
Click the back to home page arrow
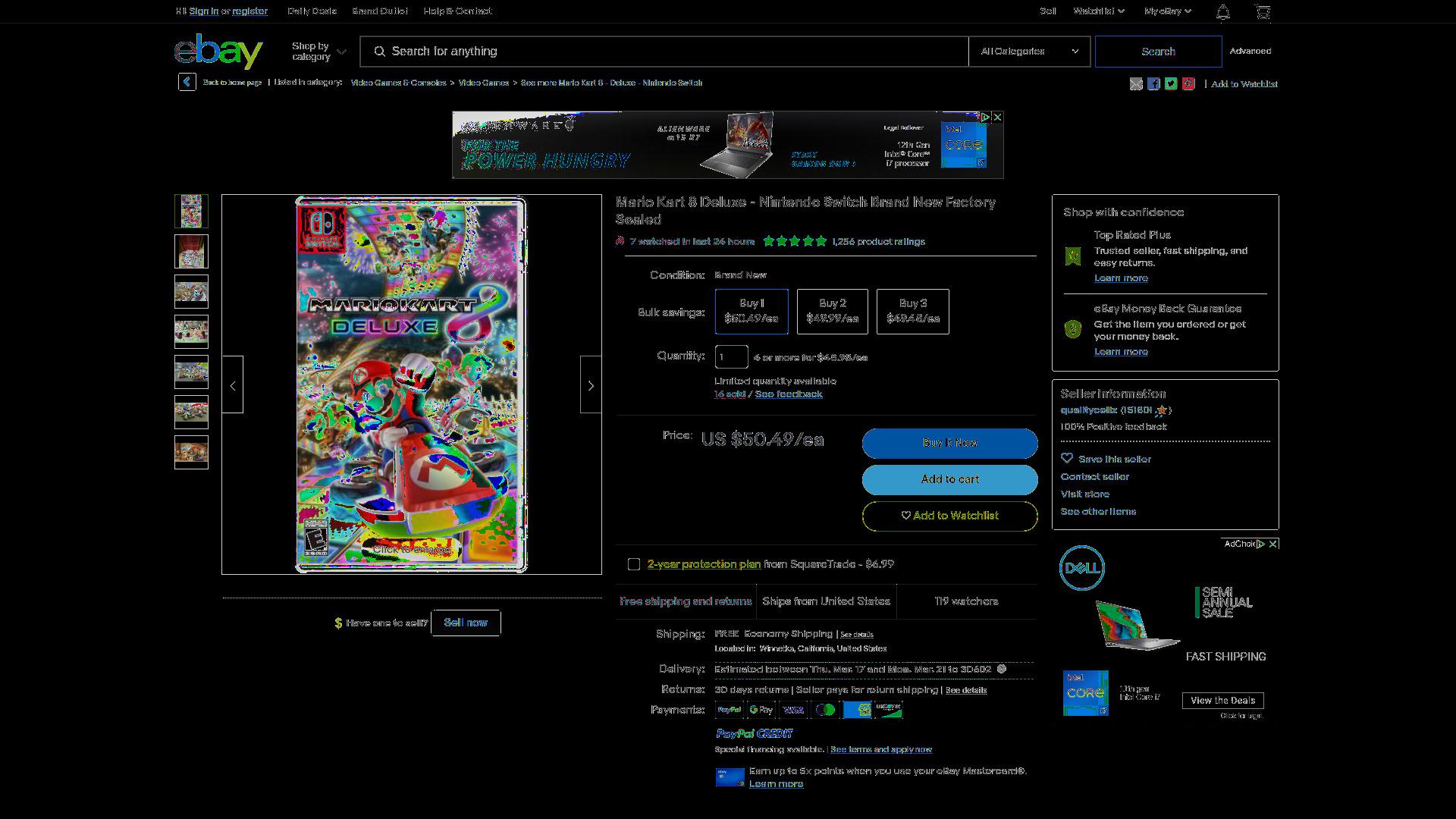pos(187,82)
